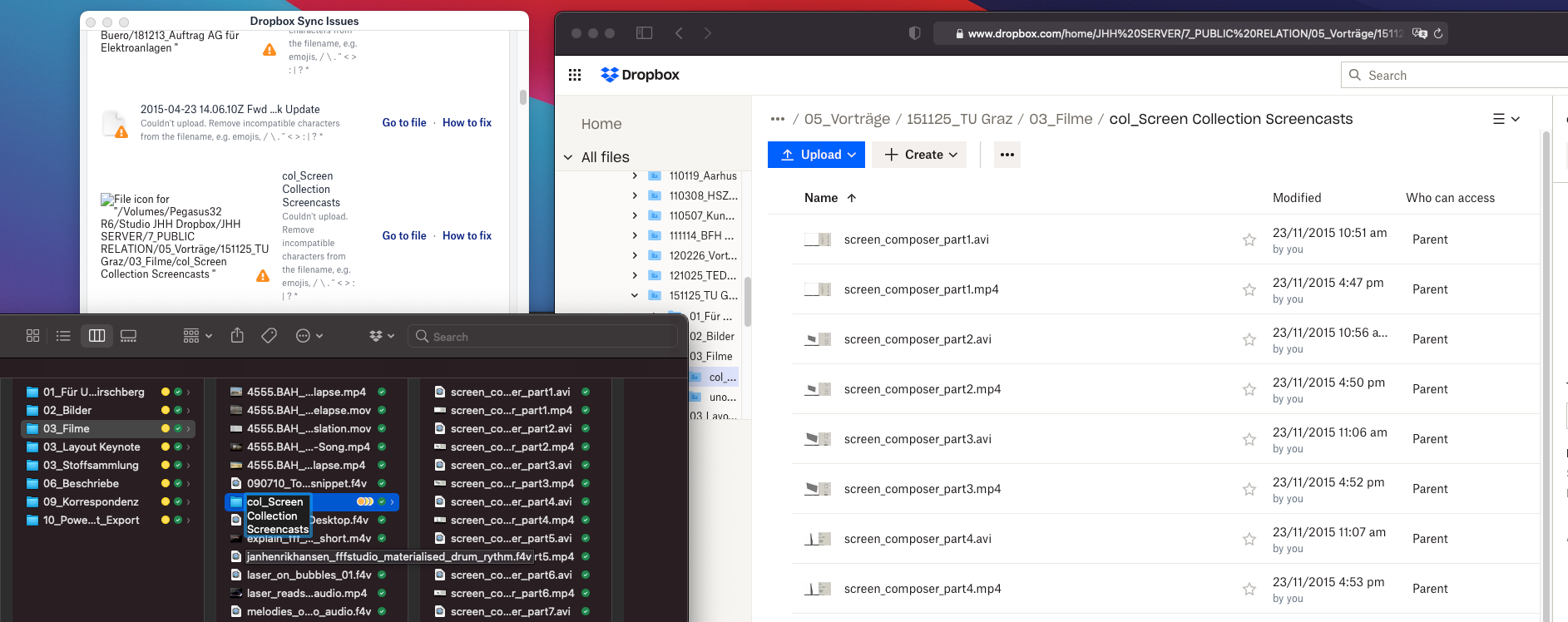Screen dimensions: 1568x622
Task: Open the Dropbox menu in Finder toolbar
Action: (381, 336)
